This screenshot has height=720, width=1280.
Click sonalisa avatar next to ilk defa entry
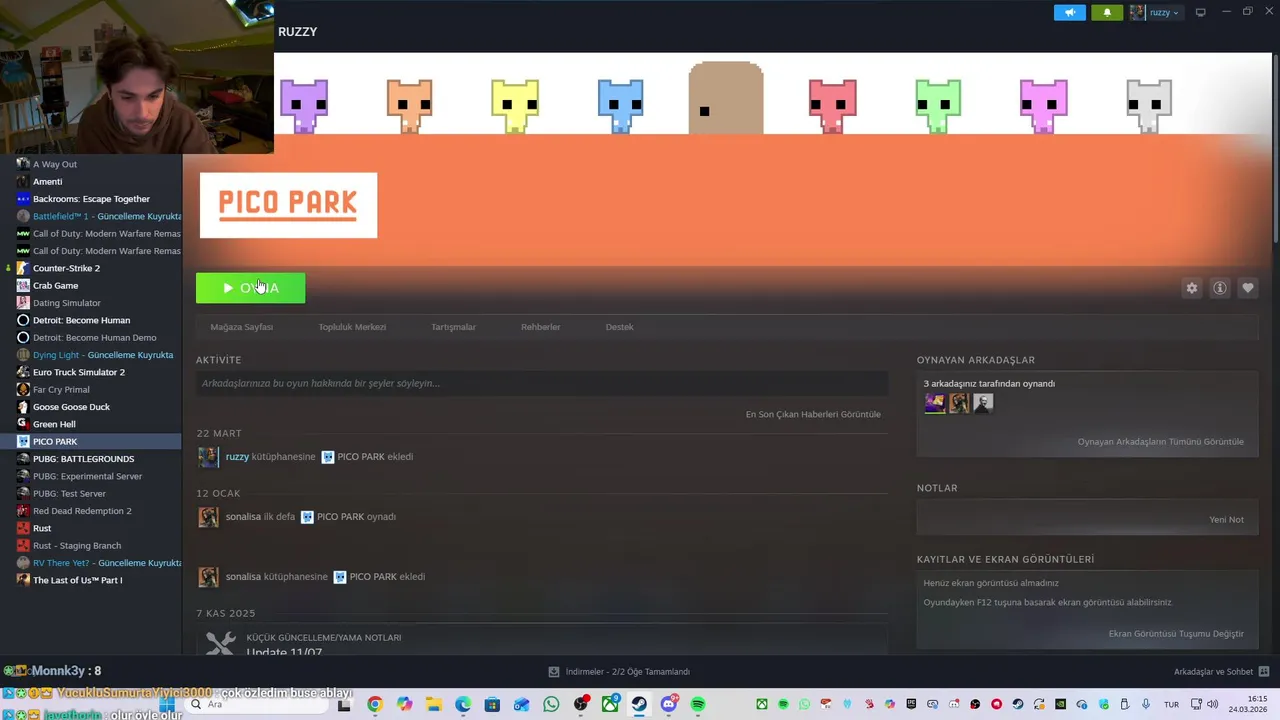click(208, 517)
